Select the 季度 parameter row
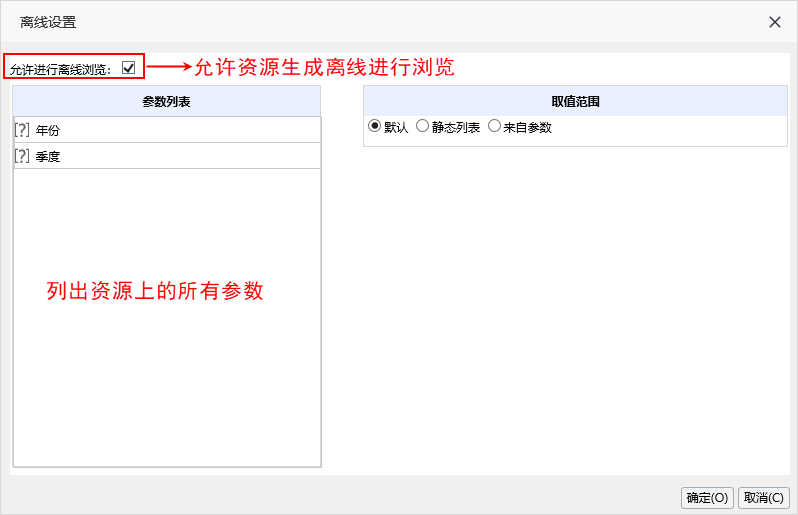The height and width of the screenshot is (515, 798). [x=167, y=156]
